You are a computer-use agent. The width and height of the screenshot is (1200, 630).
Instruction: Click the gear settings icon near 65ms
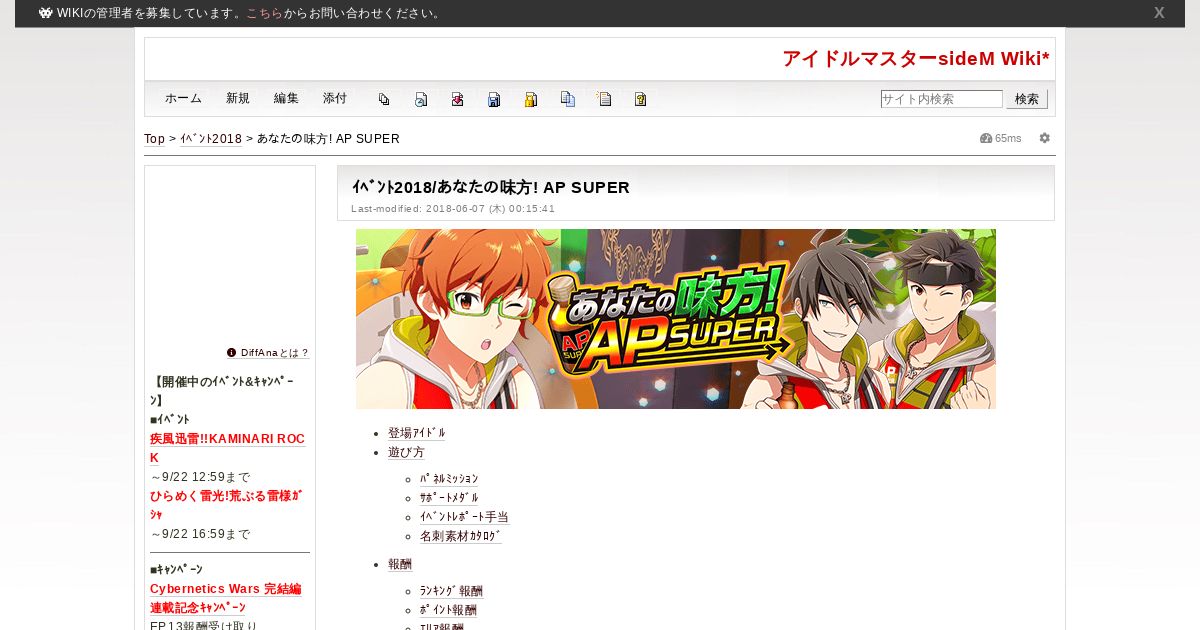pyautogui.click(x=1045, y=138)
